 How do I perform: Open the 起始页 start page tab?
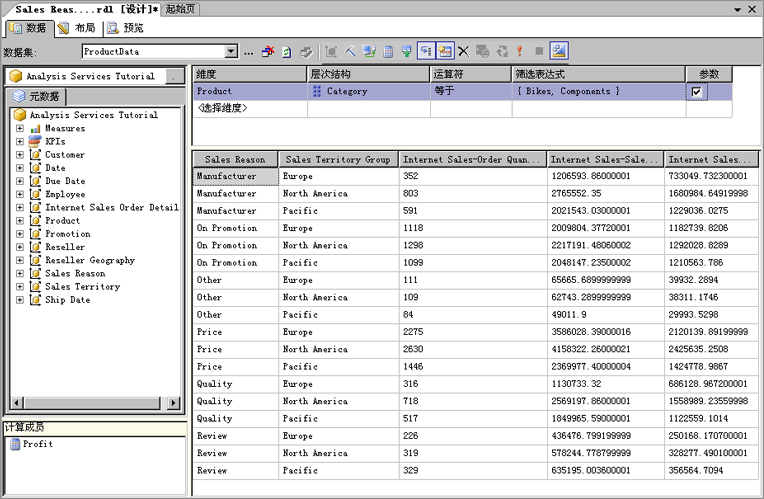tap(180, 9)
